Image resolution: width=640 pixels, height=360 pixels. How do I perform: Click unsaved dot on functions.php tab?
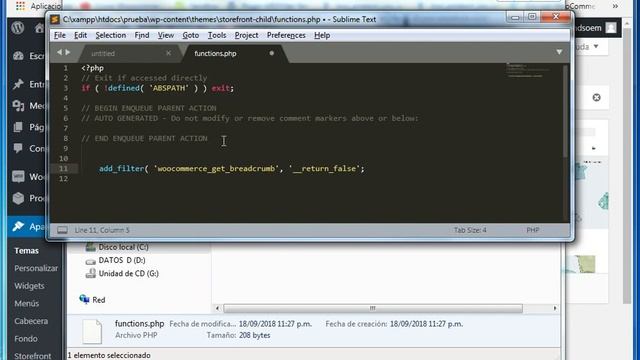271,53
